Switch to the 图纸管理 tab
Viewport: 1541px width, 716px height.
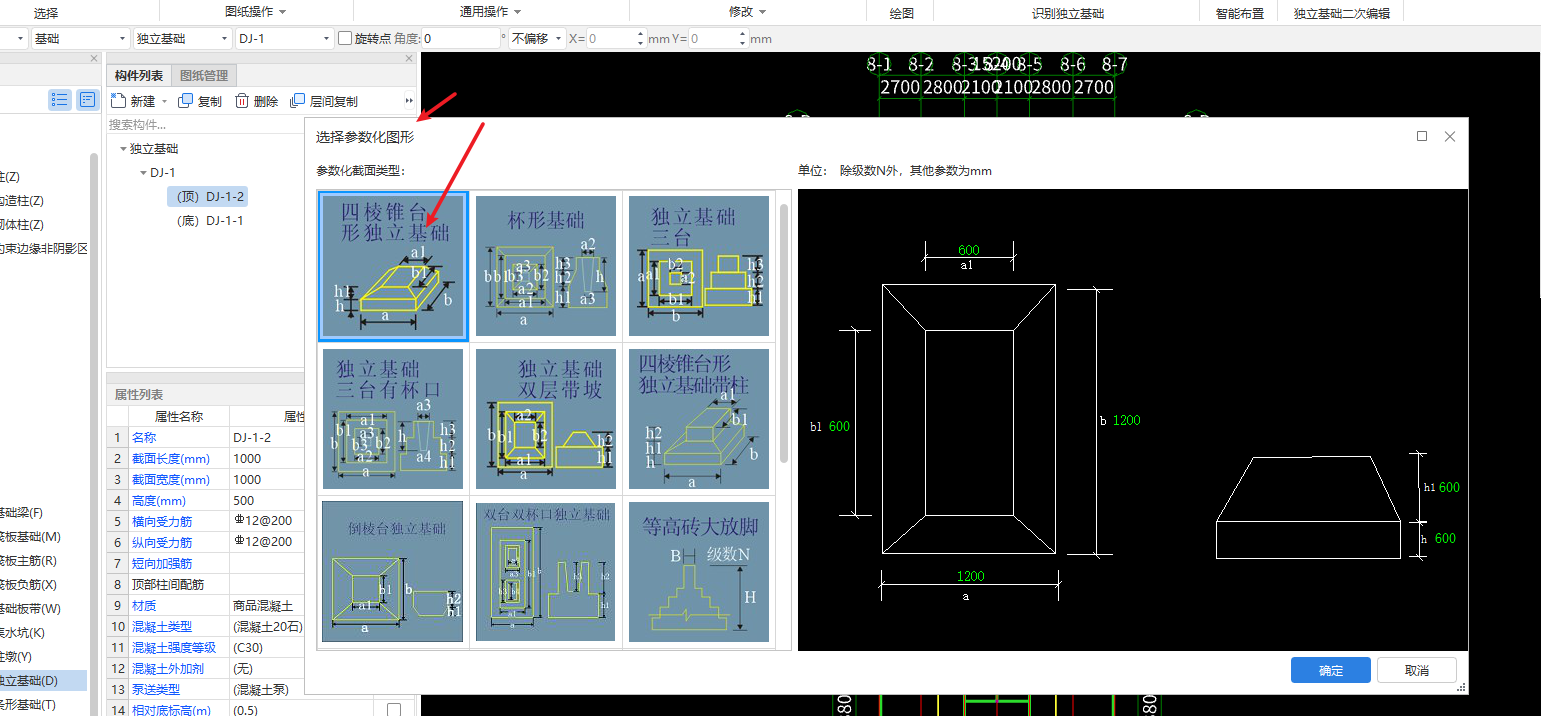[x=203, y=75]
